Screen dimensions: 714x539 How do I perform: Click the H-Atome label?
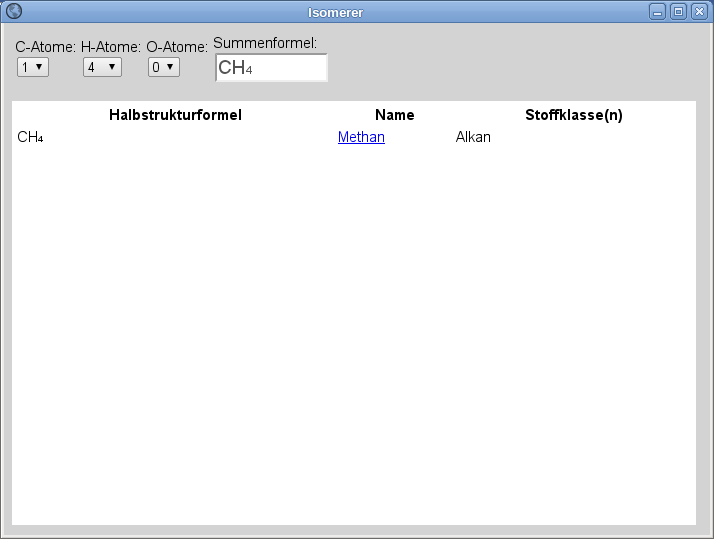click(x=110, y=47)
